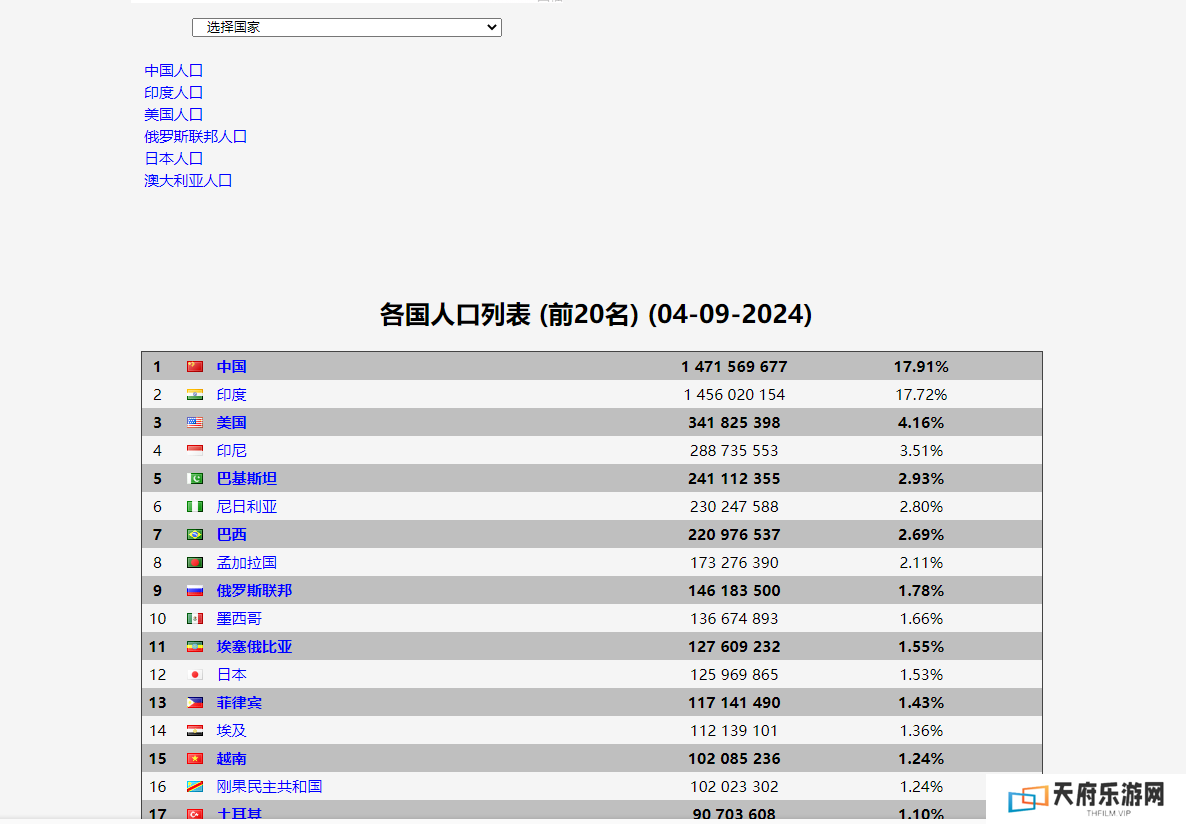The image size is (1186, 824).
Task: Open 日本 in the population table
Action: coord(231,674)
